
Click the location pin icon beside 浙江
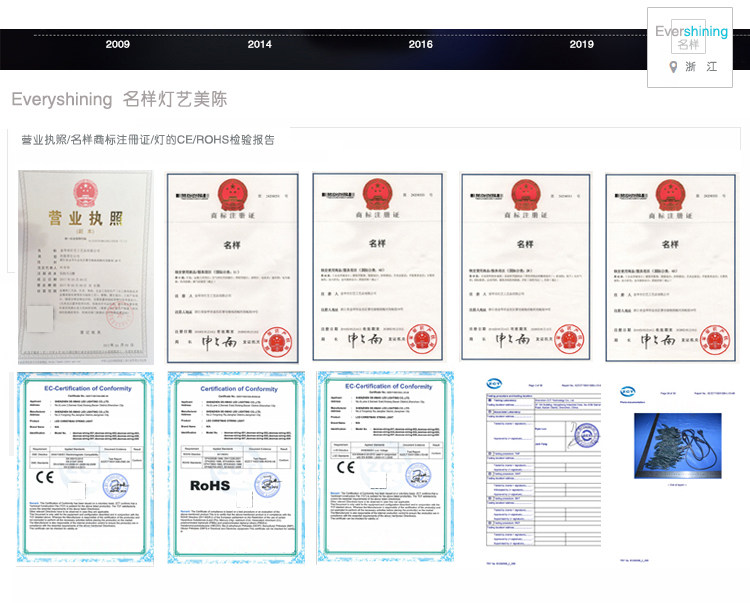pos(673,67)
